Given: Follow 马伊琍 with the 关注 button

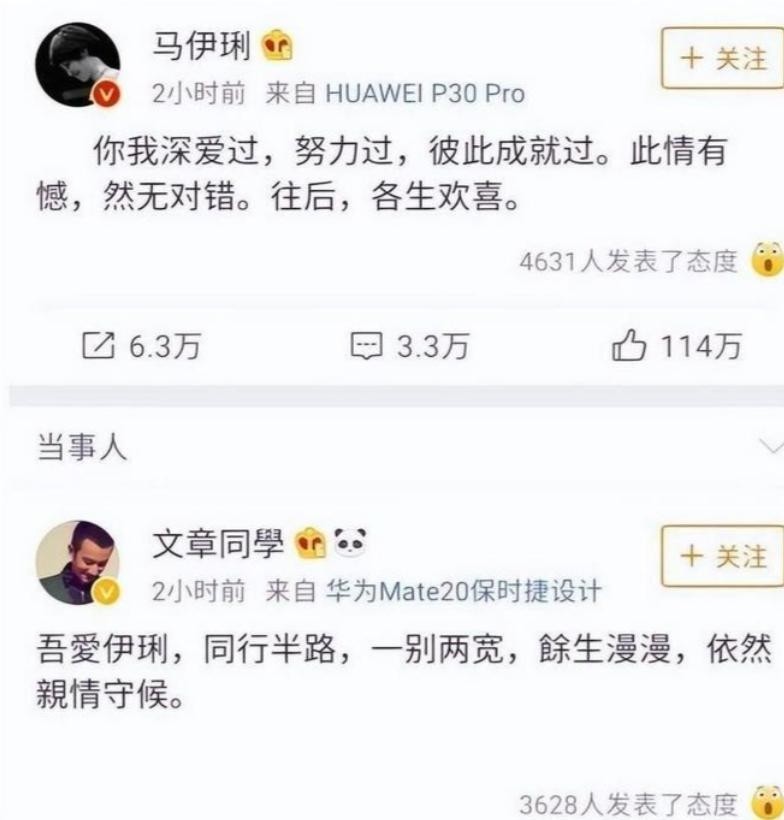Looking at the screenshot, I should coord(723,59).
